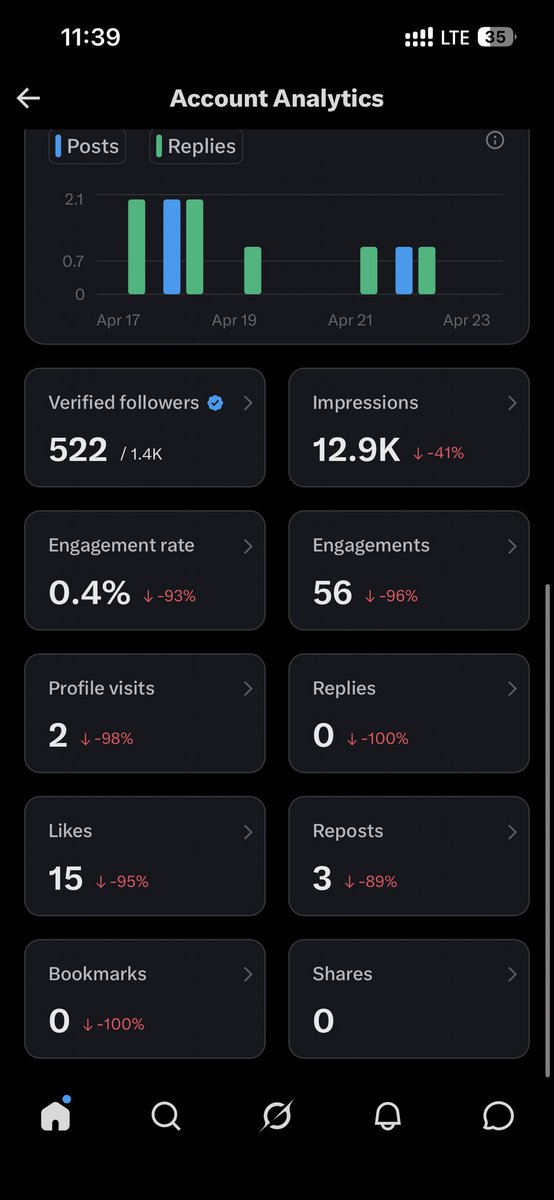Toggle the Posts series in chart legend
554x1200 pixels.
pyautogui.click(x=87, y=146)
